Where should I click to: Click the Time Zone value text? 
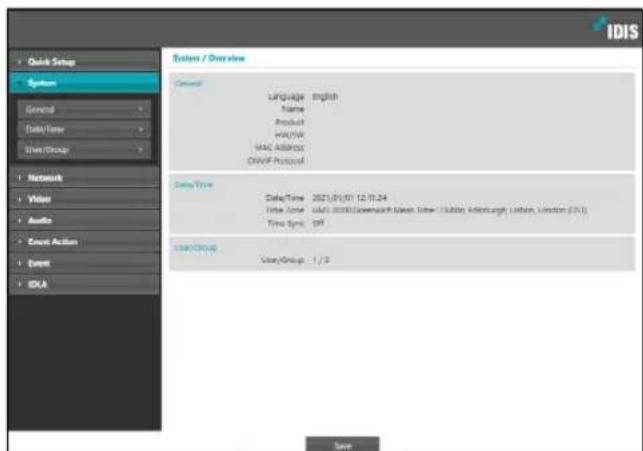449,210
